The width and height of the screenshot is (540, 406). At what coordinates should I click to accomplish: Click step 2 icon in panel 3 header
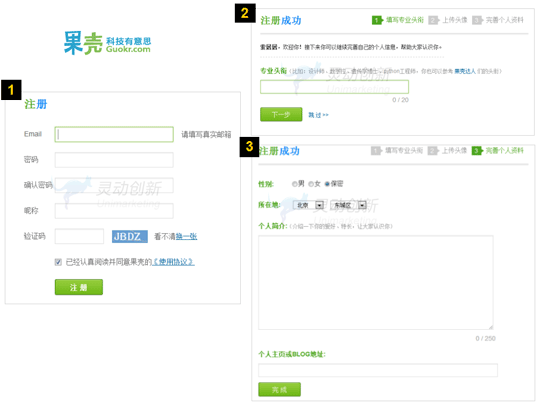433,151
